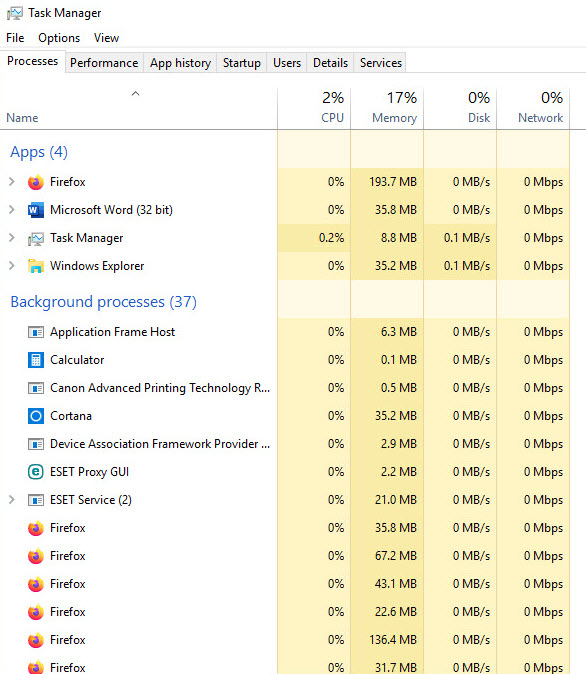Click the Cortana circle icon

point(36,416)
